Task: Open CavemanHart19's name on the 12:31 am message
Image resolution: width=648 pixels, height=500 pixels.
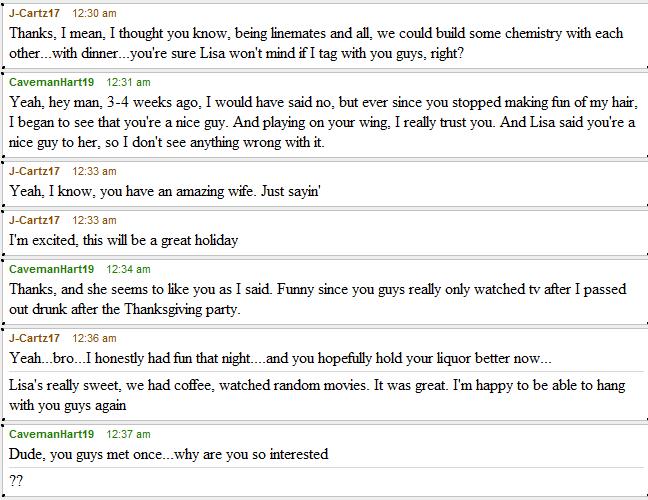Action: tap(51, 82)
